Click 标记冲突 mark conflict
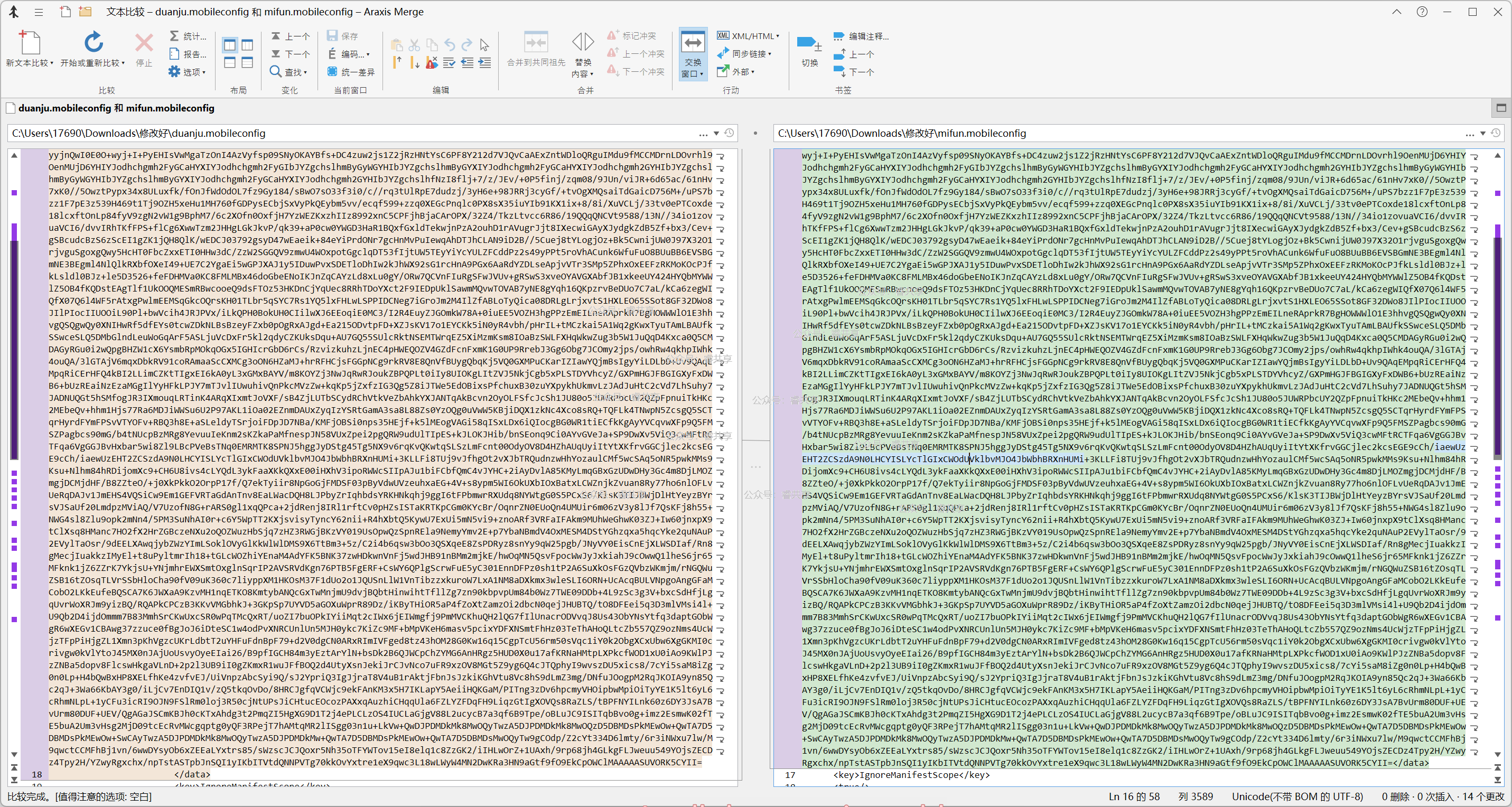 tap(631, 36)
